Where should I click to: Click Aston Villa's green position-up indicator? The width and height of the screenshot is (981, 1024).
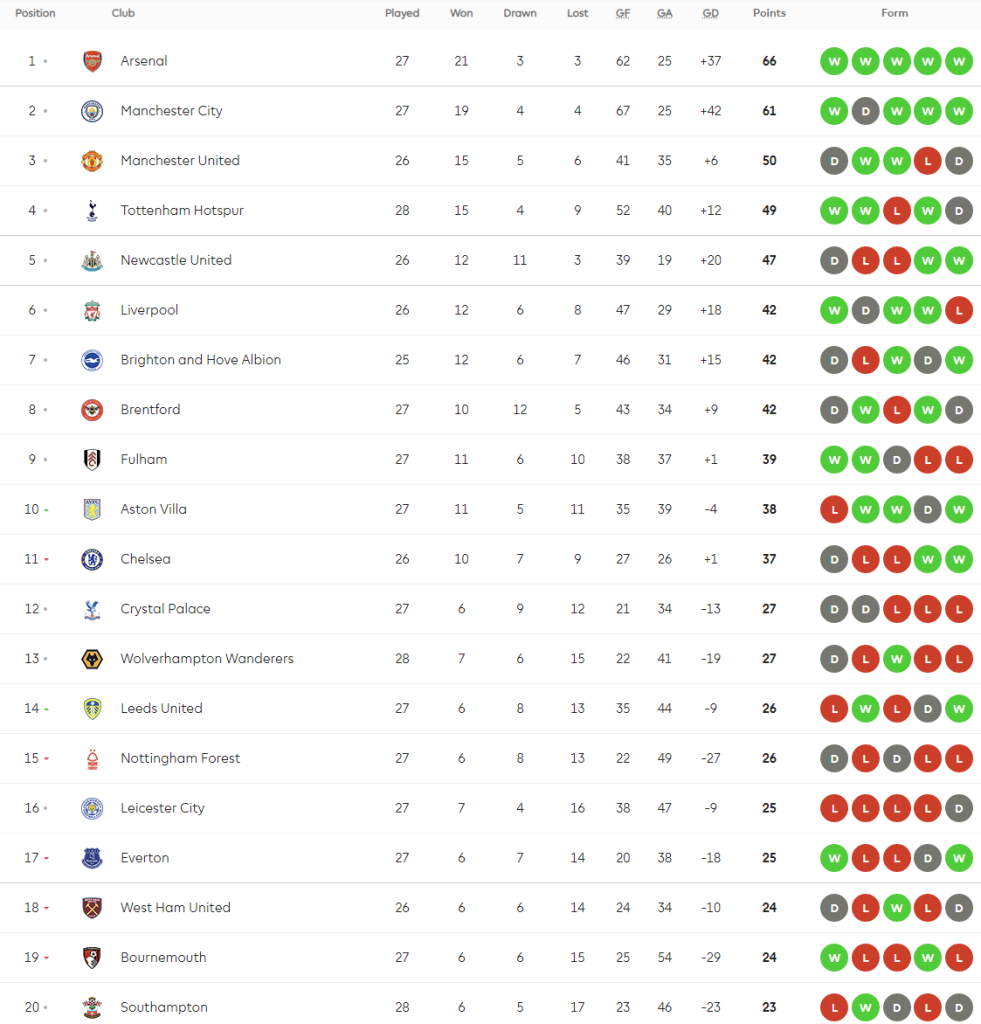click(x=46, y=510)
